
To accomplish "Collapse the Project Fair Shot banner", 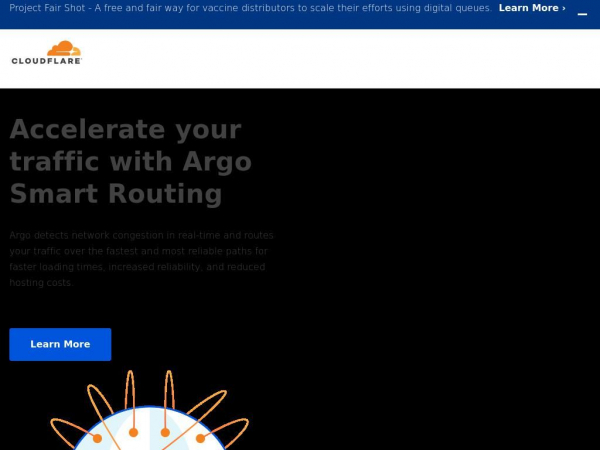I will [x=582, y=14].
